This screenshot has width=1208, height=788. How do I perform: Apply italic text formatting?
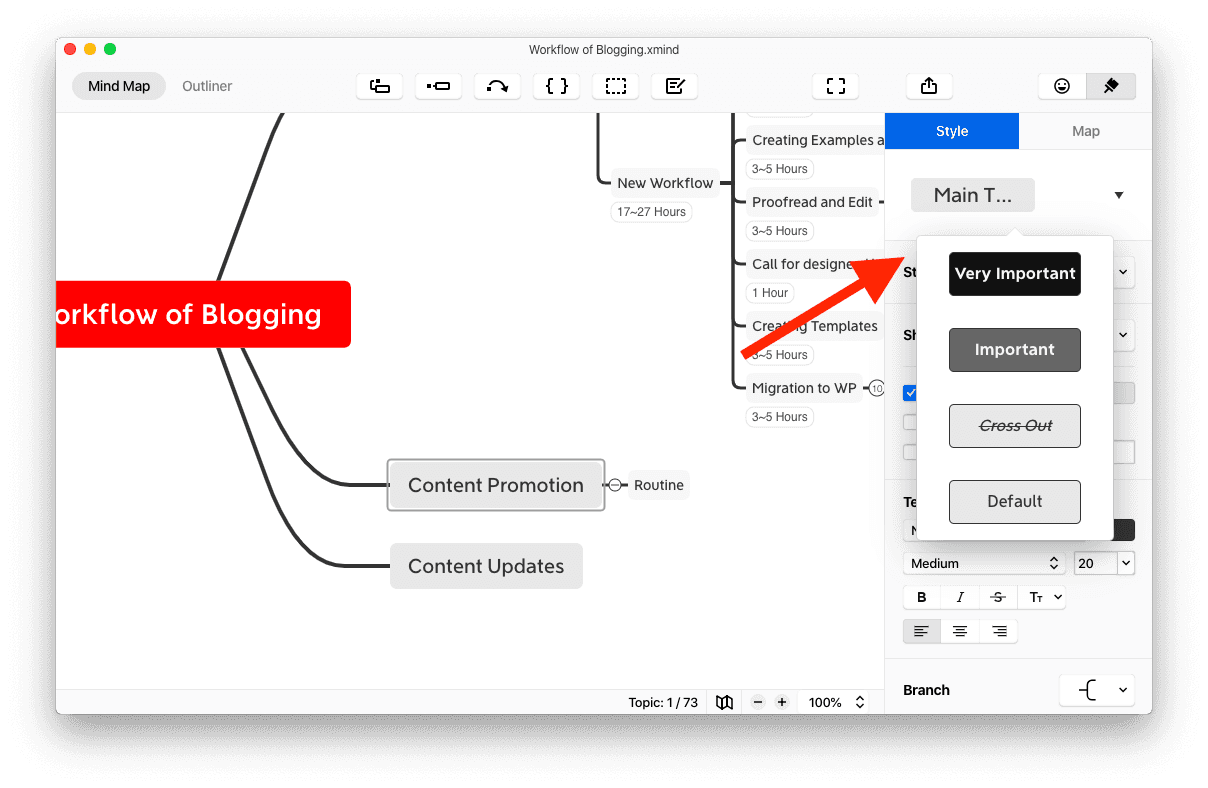[x=960, y=597]
